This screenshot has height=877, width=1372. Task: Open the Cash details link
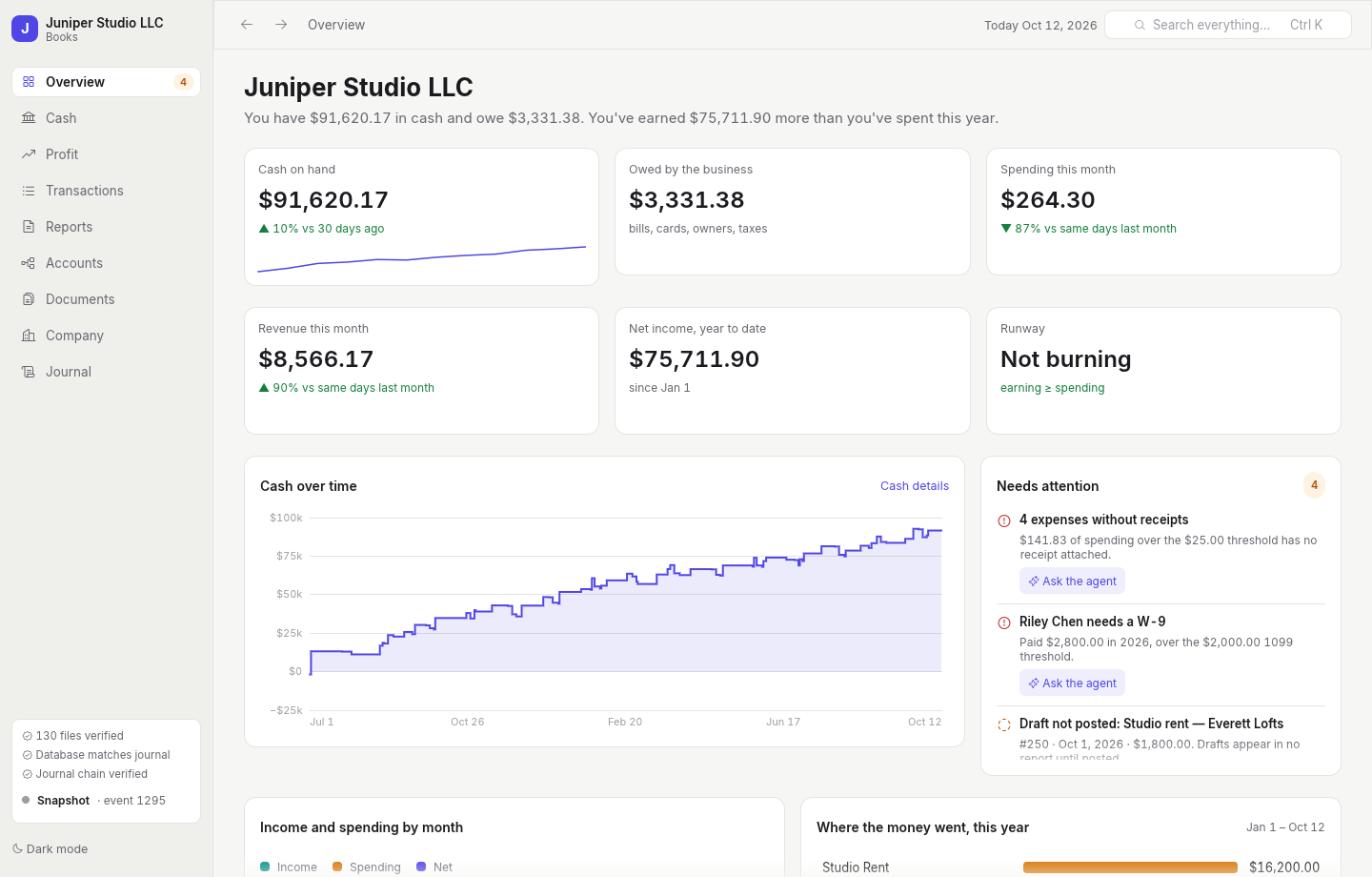point(915,486)
